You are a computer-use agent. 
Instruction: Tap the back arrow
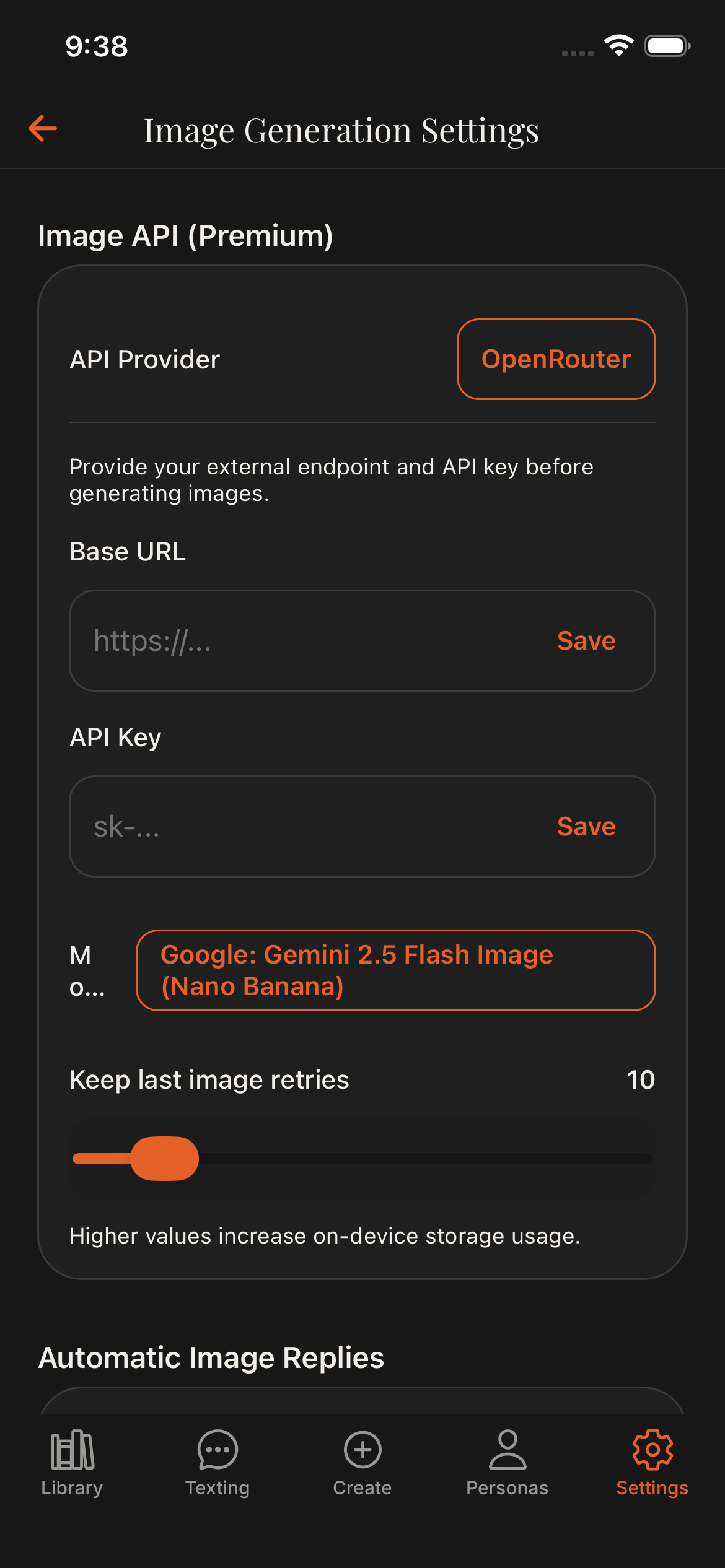pos(42,129)
